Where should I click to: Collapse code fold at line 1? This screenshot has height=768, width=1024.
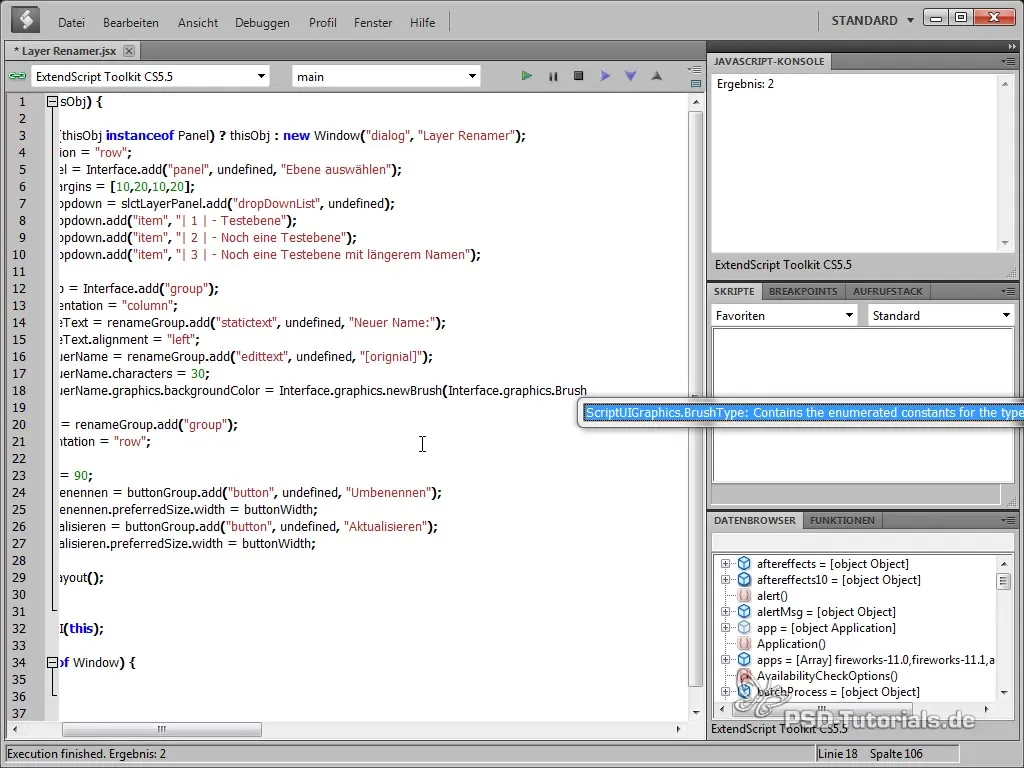pos(52,102)
